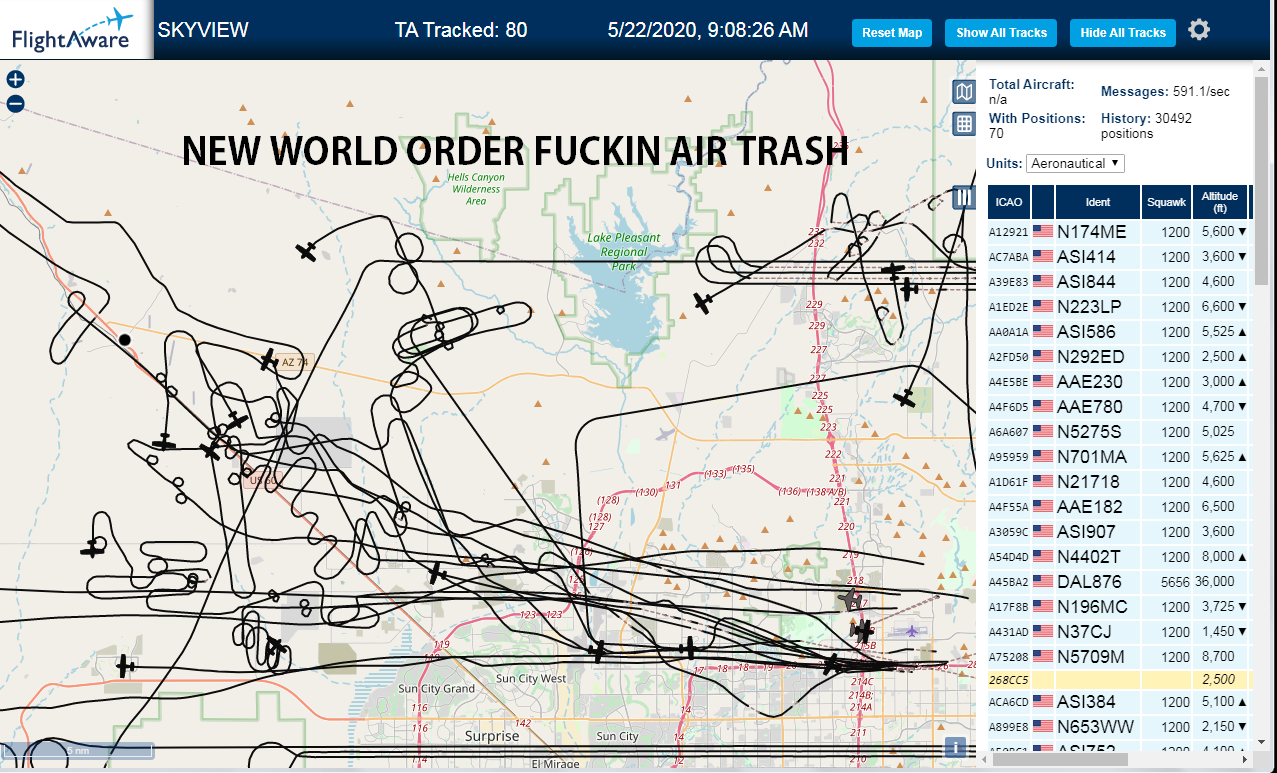Toggle the grid view icon
Viewport: 1277px width, 773px height.
pyautogui.click(x=964, y=124)
